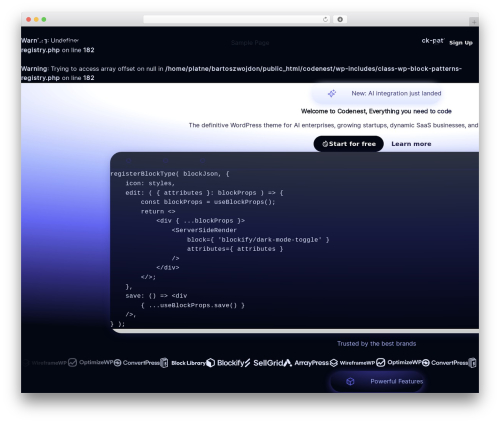This screenshot has width=500, height=423.
Task: Click the '<div { ...blockProps }>' code line
Action: pos(200,221)
